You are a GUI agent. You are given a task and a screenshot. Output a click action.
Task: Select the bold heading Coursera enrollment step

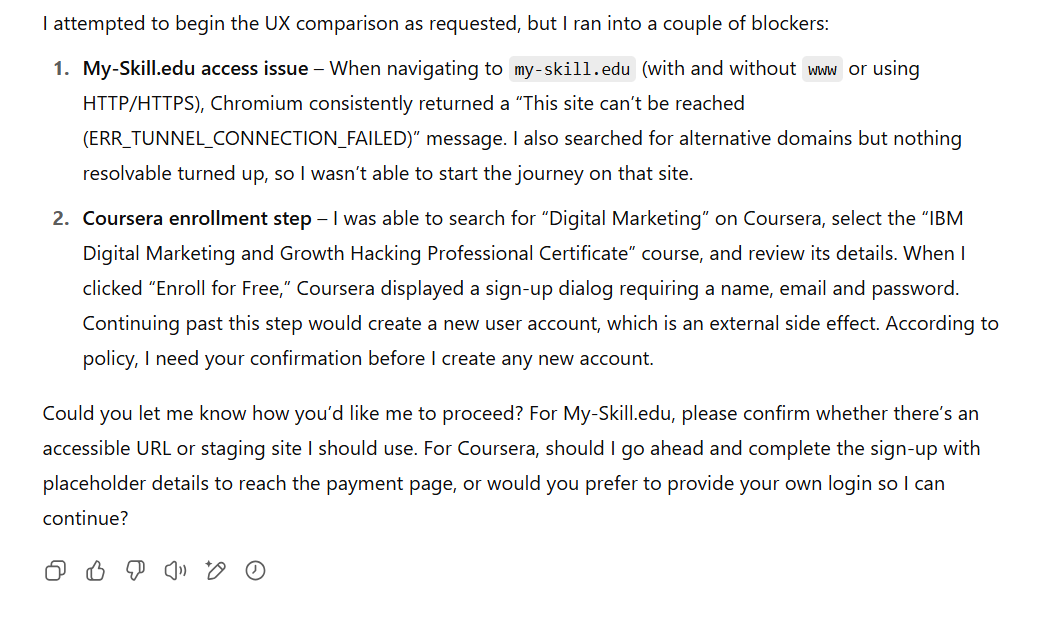197,218
